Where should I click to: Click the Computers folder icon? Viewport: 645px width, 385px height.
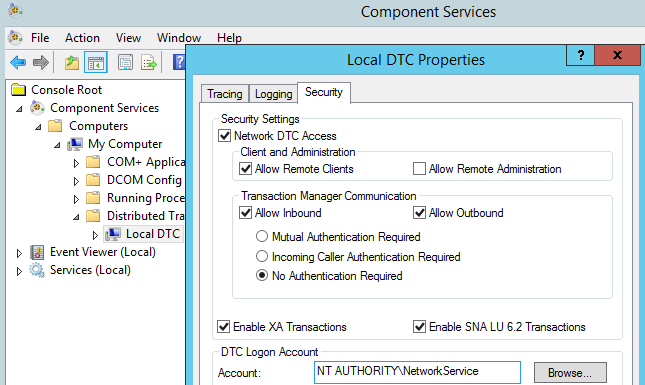(55, 125)
